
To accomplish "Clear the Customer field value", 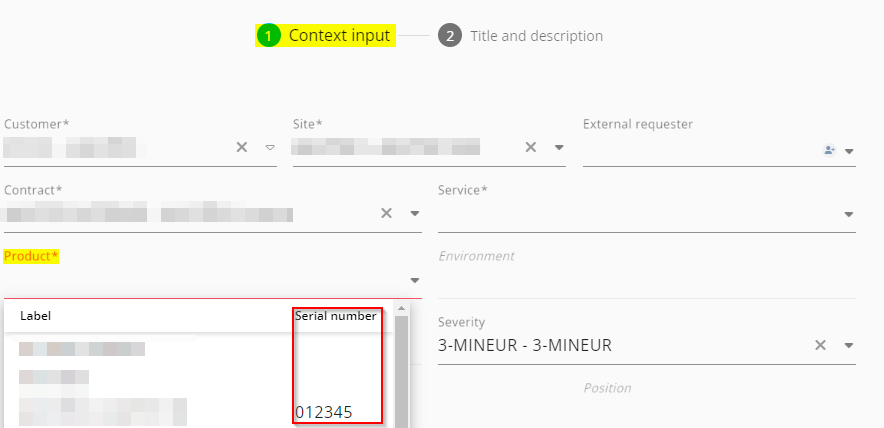I will click(241, 148).
